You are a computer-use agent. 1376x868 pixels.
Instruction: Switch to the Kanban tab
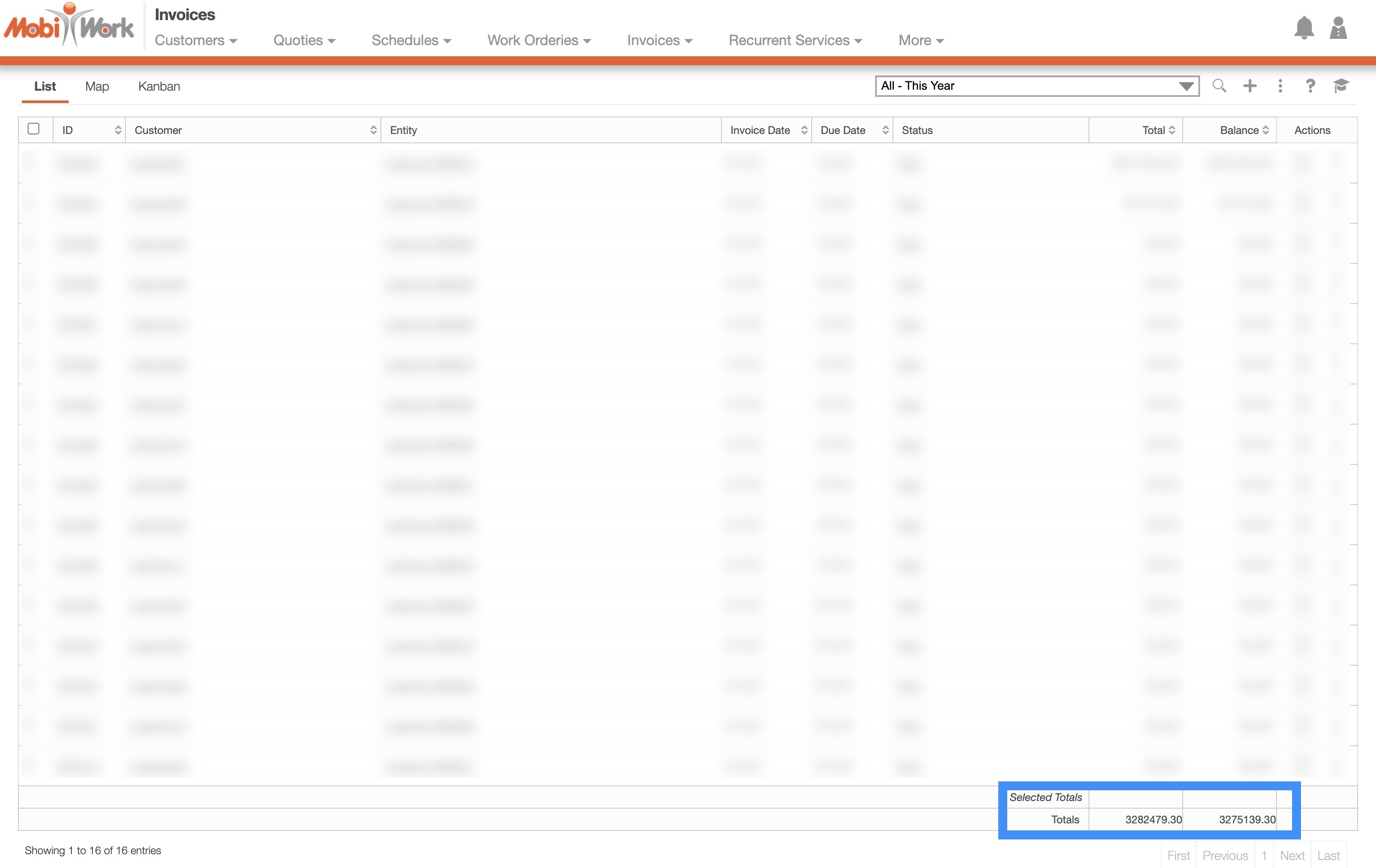pyautogui.click(x=159, y=86)
